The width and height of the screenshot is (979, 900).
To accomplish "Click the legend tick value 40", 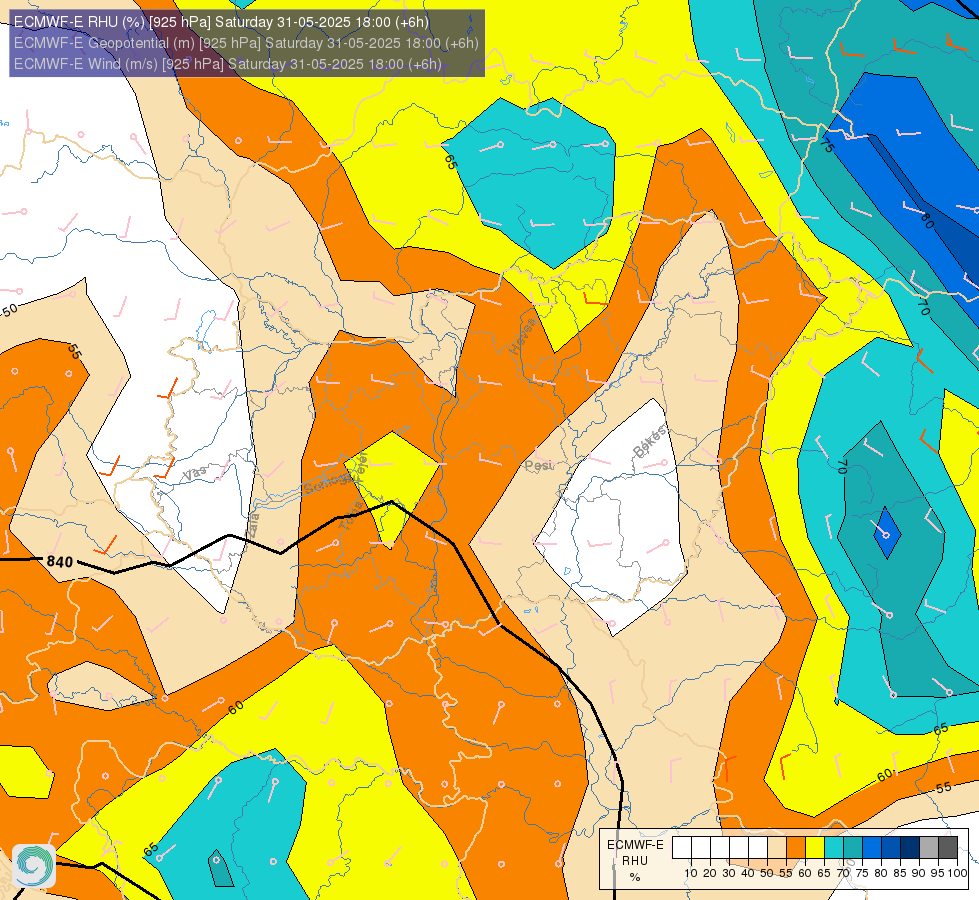I will pyautogui.click(x=748, y=873).
